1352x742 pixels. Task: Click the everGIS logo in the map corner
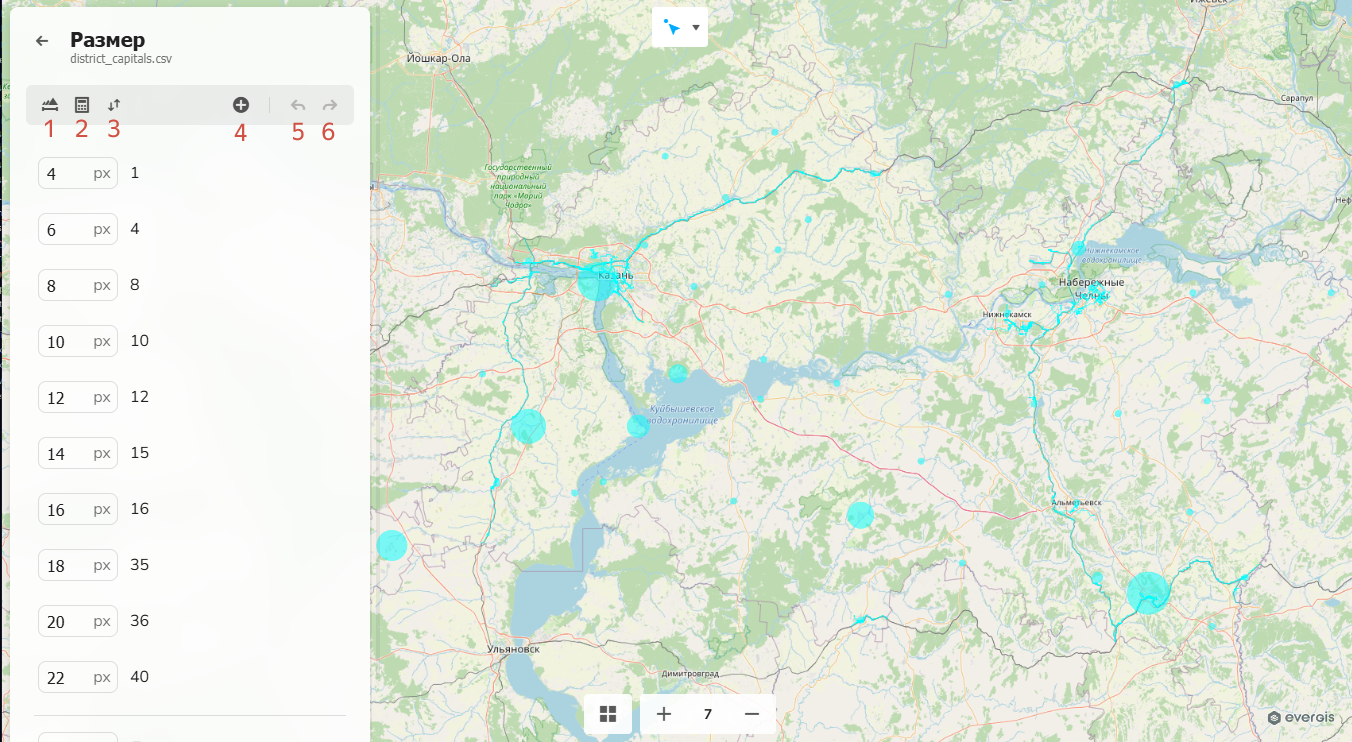pyautogui.click(x=1303, y=717)
